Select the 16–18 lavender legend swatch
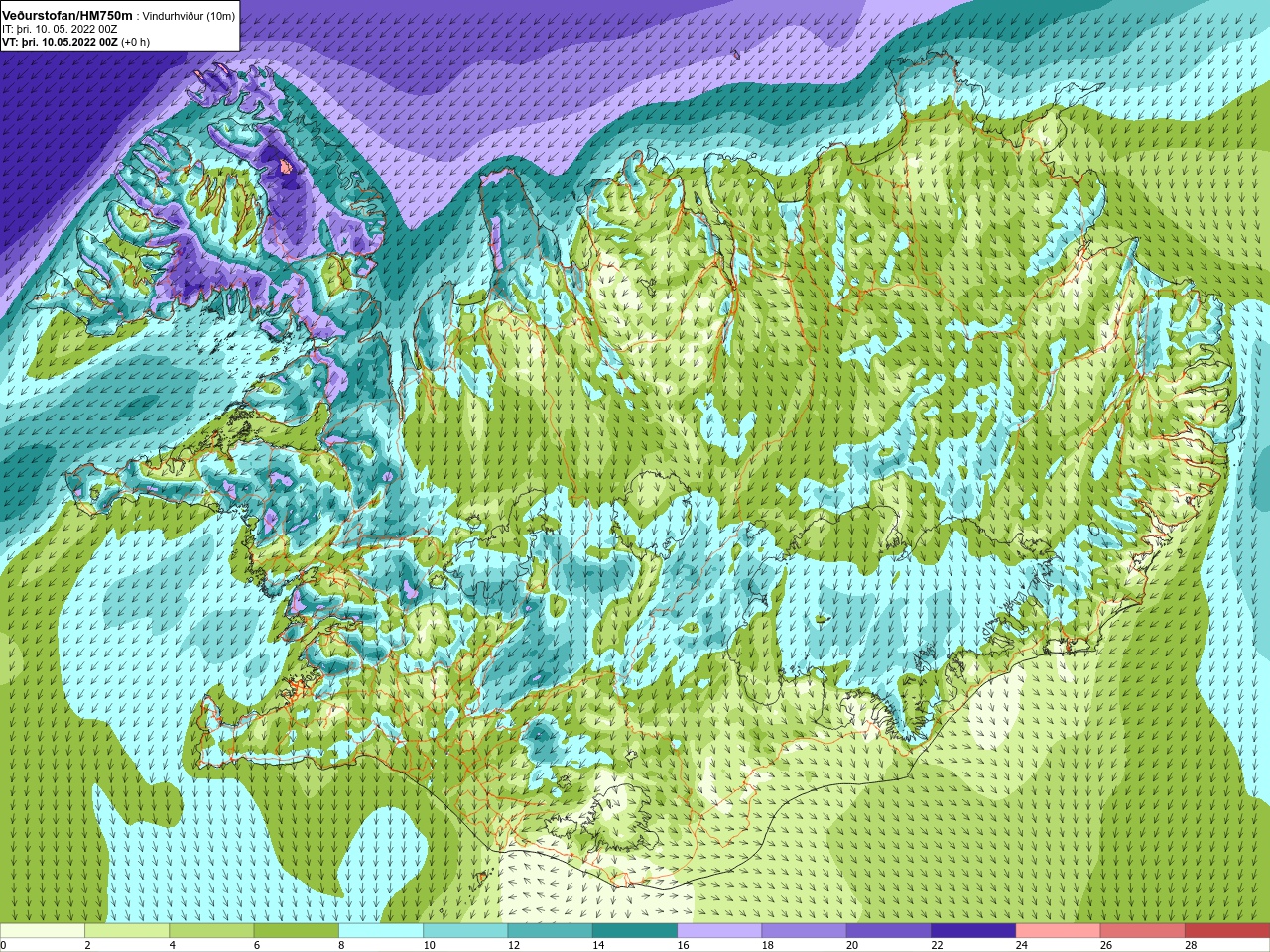This screenshot has height=952, width=1270. (719, 931)
